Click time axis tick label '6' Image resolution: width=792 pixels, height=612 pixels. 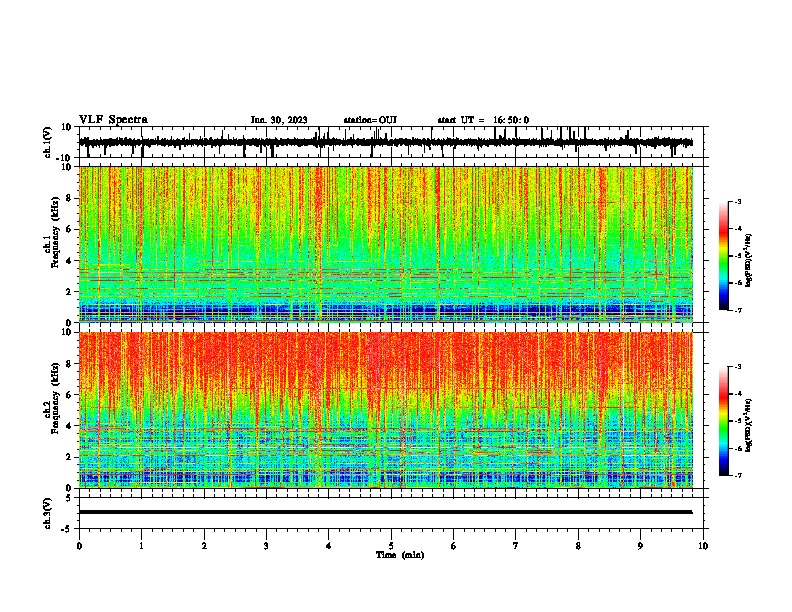[454, 546]
